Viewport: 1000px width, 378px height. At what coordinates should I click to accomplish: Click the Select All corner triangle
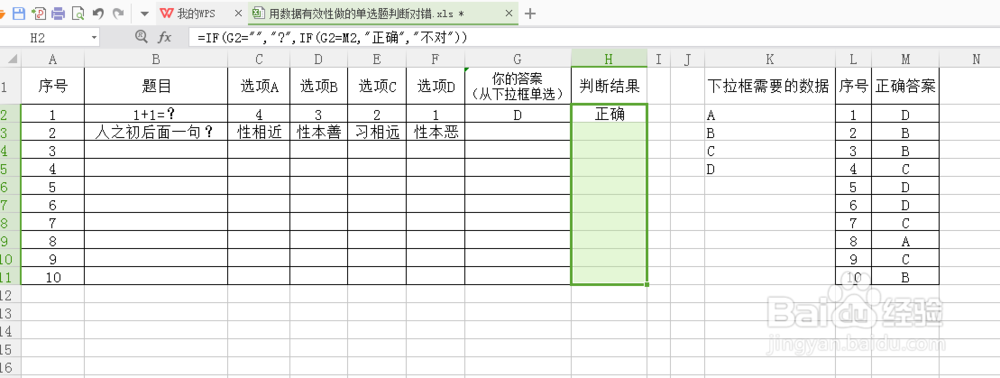click(11, 59)
